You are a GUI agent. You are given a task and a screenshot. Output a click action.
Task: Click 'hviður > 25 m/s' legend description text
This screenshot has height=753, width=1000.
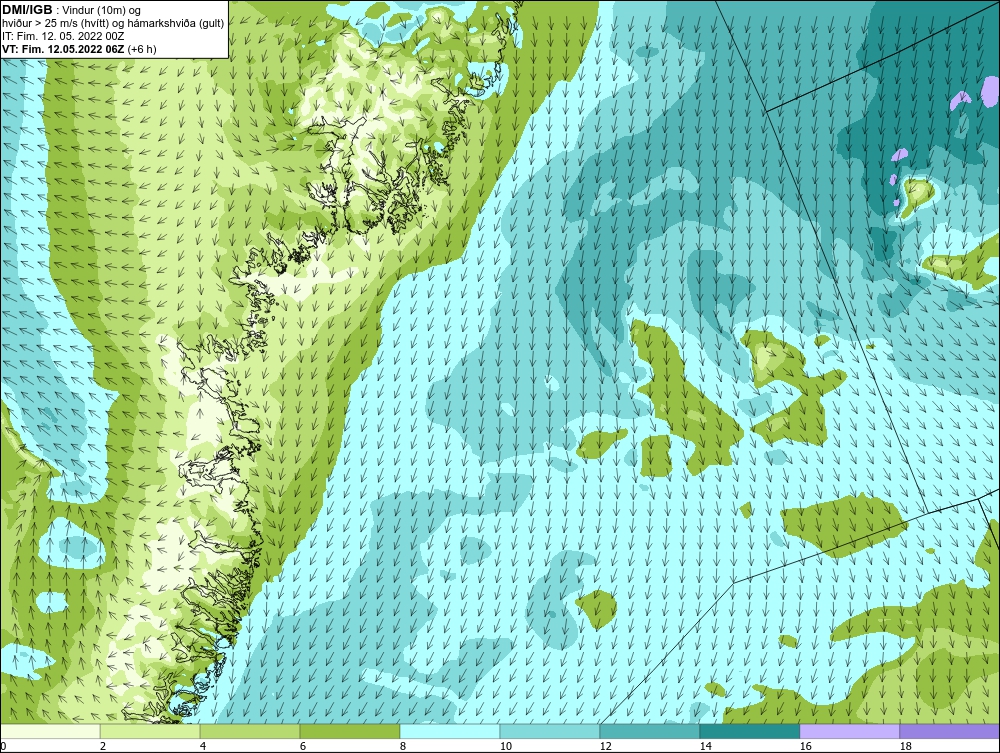[x=113, y=24]
